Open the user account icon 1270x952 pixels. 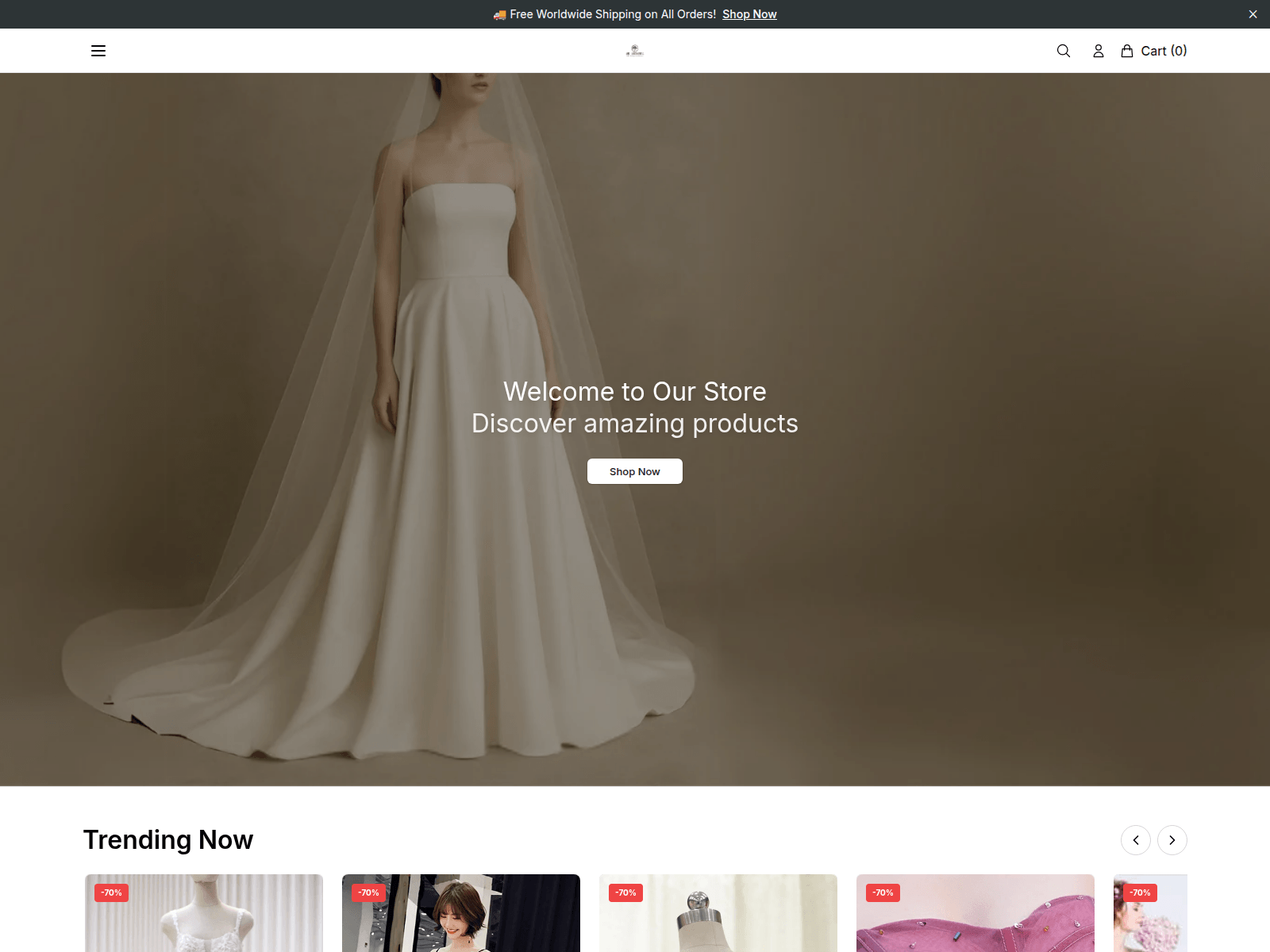tap(1099, 51)
